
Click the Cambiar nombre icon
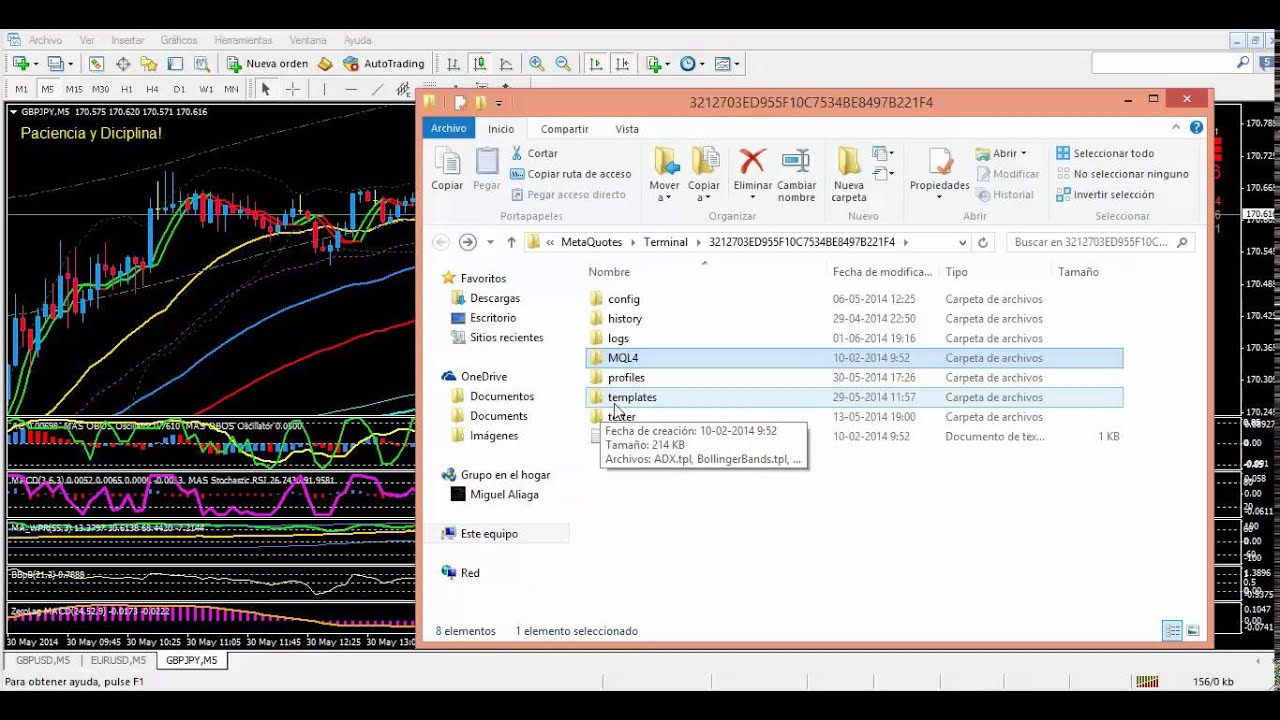pos(796,161)
